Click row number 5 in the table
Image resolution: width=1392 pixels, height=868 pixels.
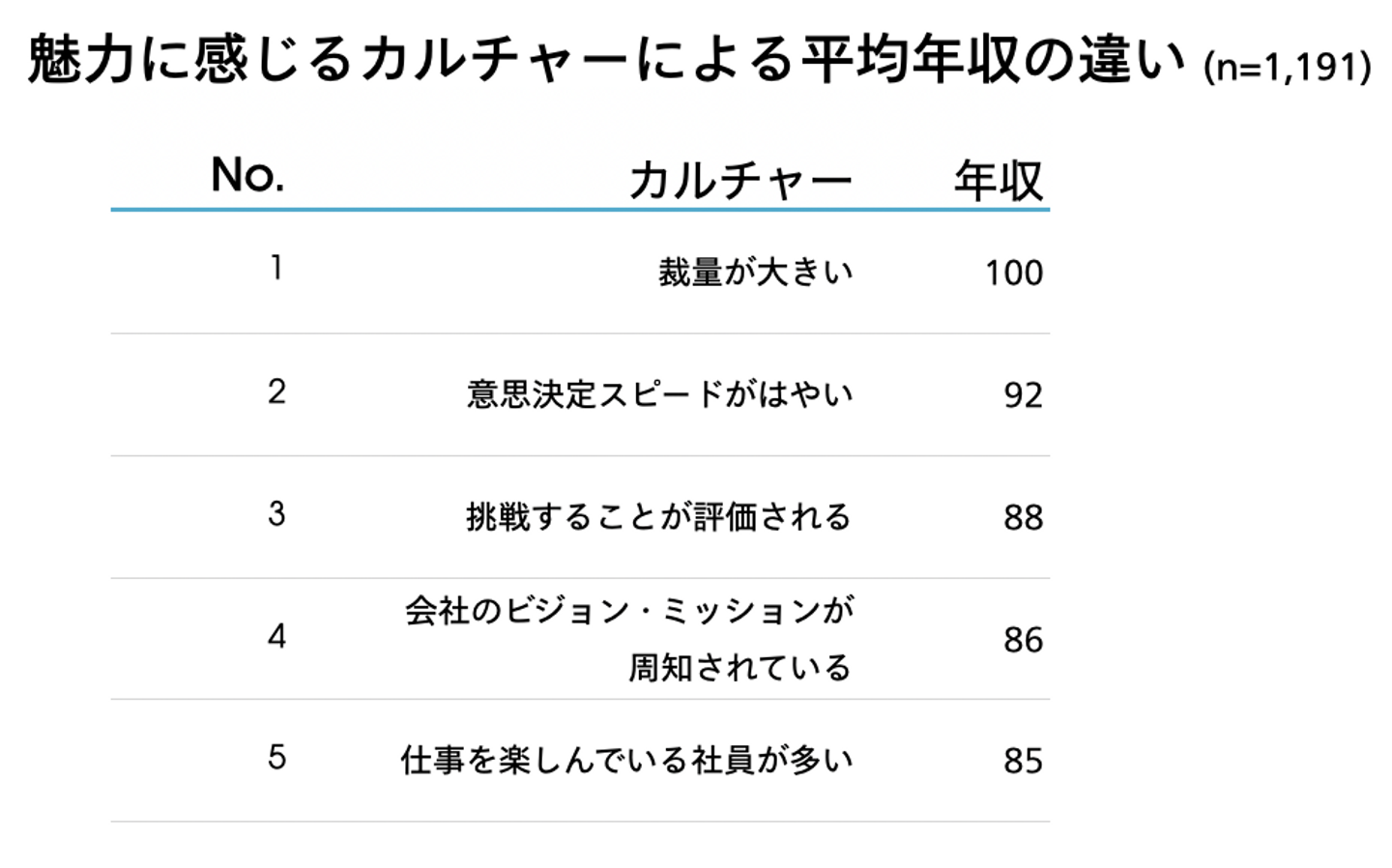coord(276,757)
